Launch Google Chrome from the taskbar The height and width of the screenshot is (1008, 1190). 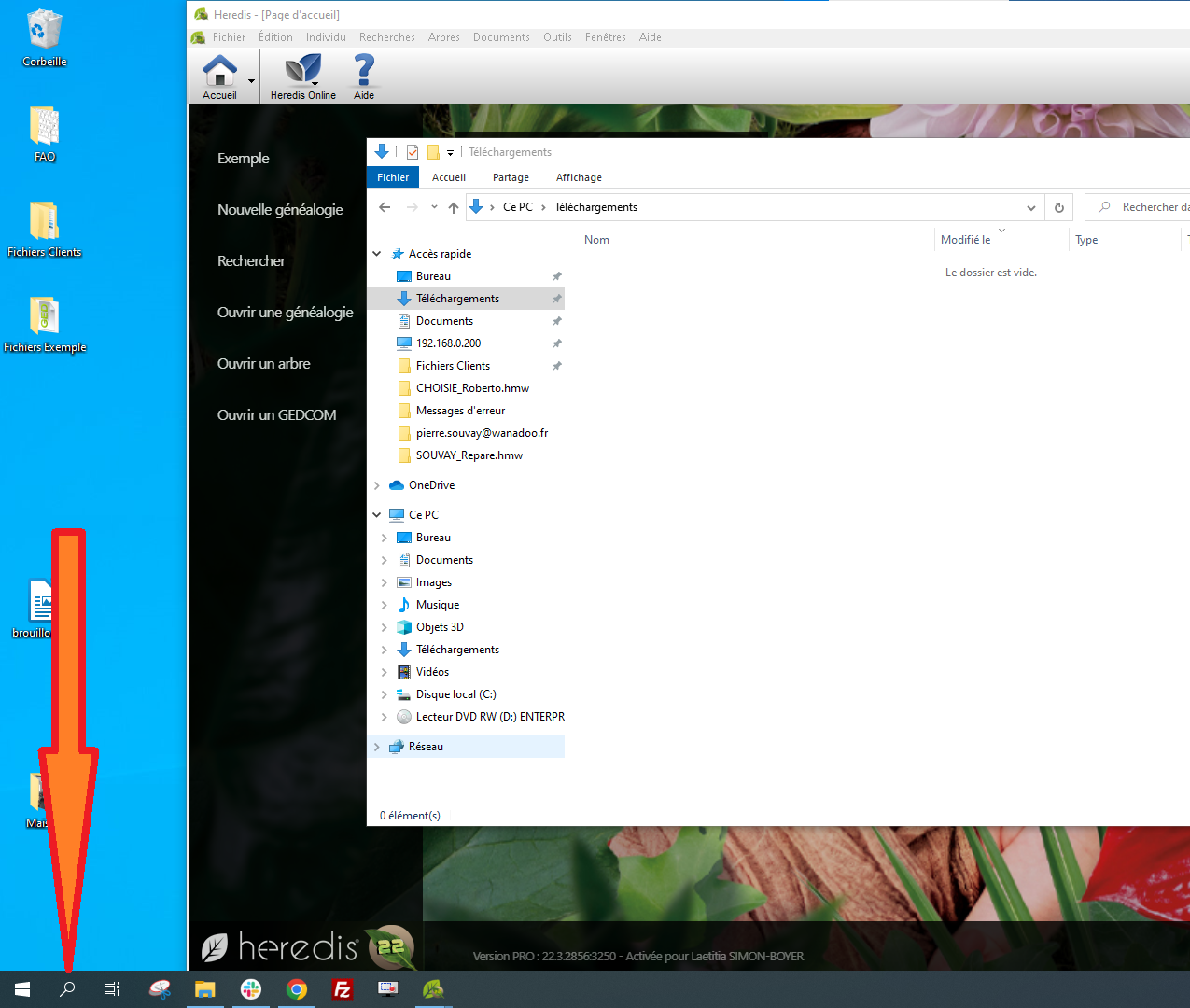297,989
